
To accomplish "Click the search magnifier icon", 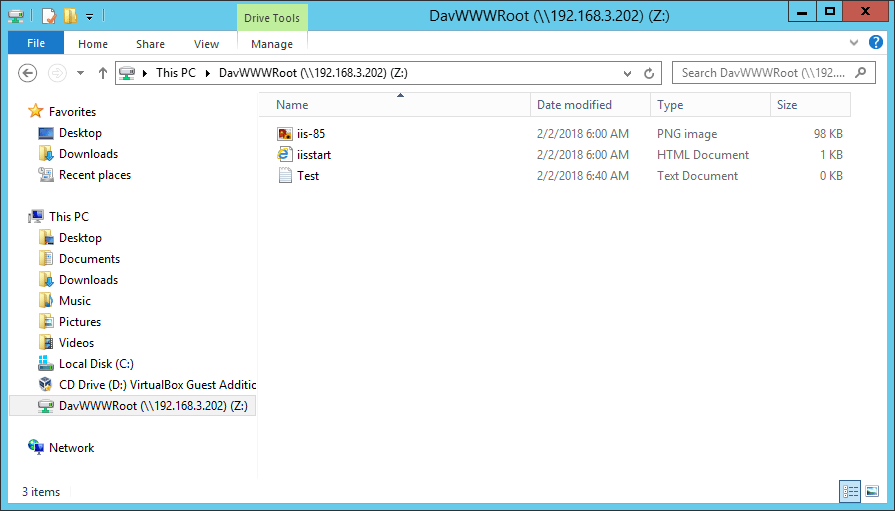I will tap(861, 73).
